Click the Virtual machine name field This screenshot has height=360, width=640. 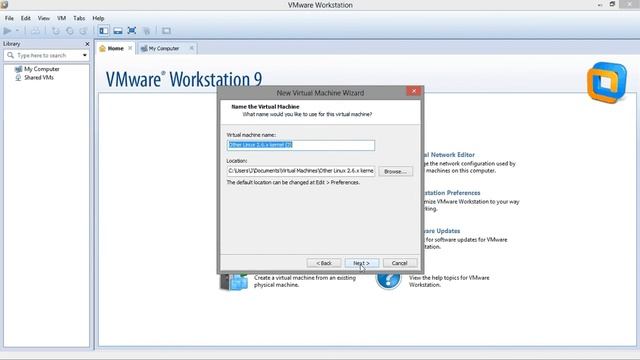pyautogui.click(x=301, y=145)
